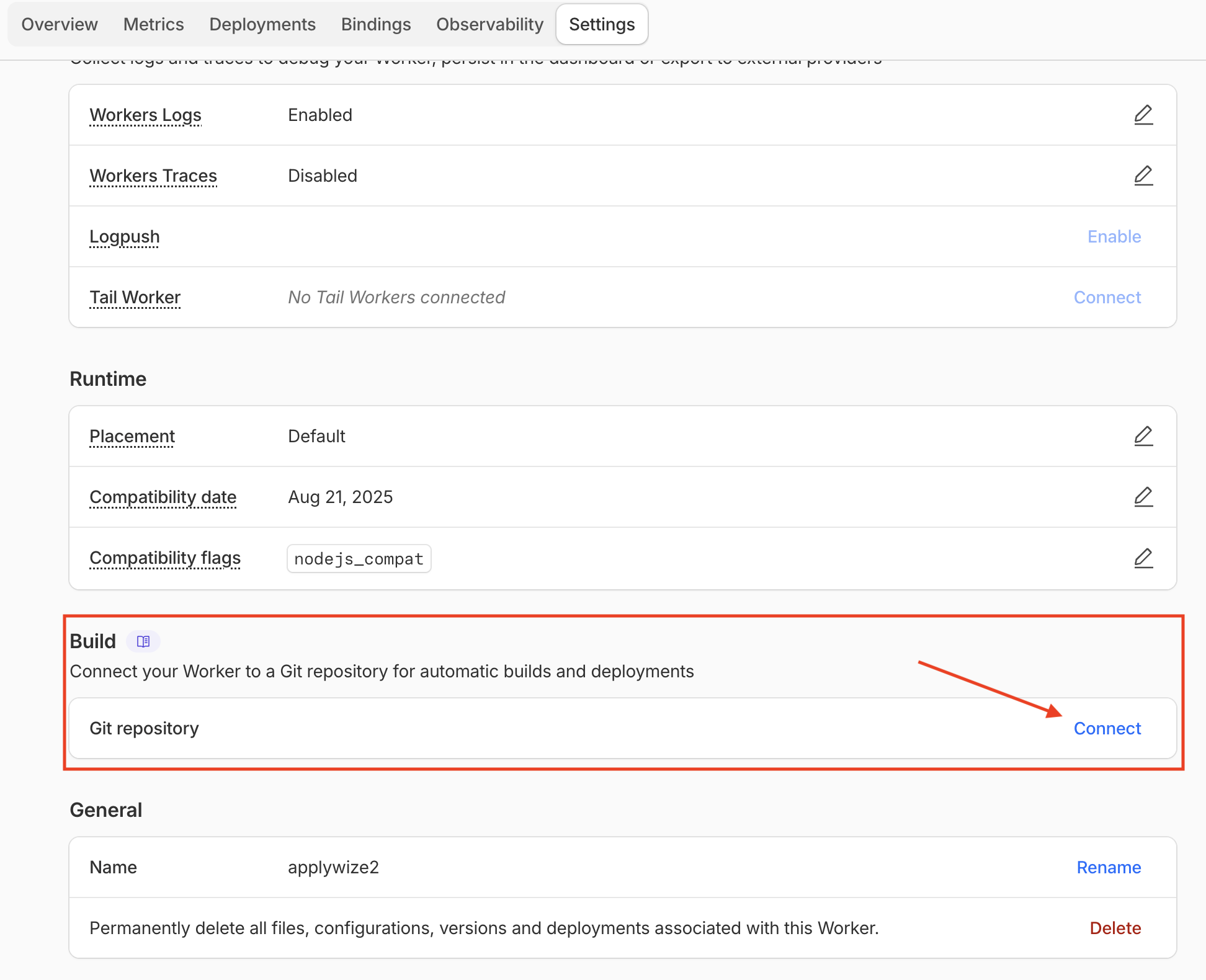Delete the applywize2 Worker
Image resolution: width=1206 pixels, height=980 pixels.
click(x=1115, y=928)
